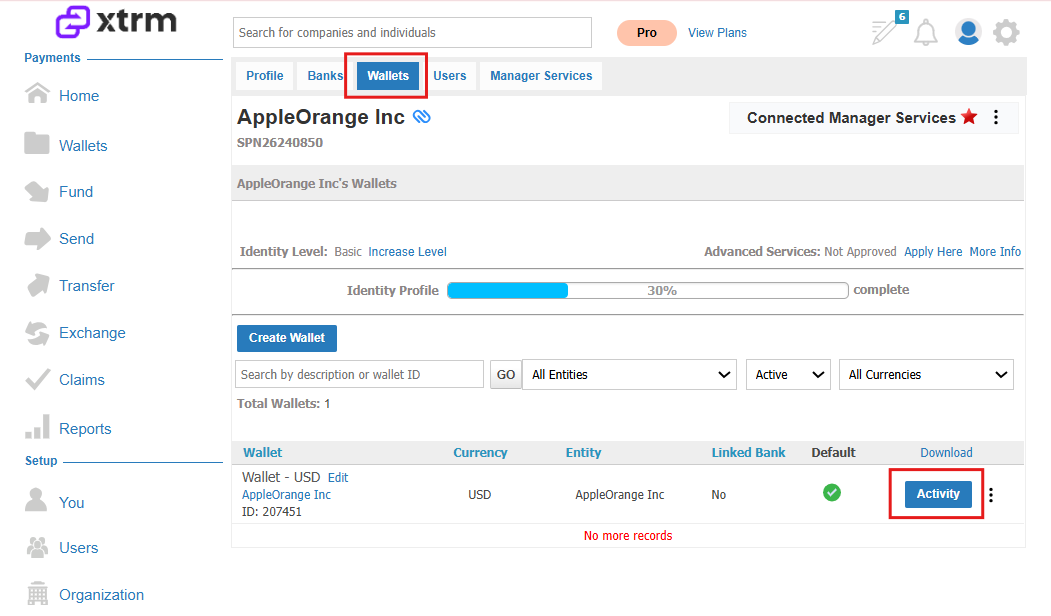Image resolution: width=1051 pixels, height=616 pixels.
Task: Click the link icon beside AppleOrange Inc
Action: click(422, 117)
